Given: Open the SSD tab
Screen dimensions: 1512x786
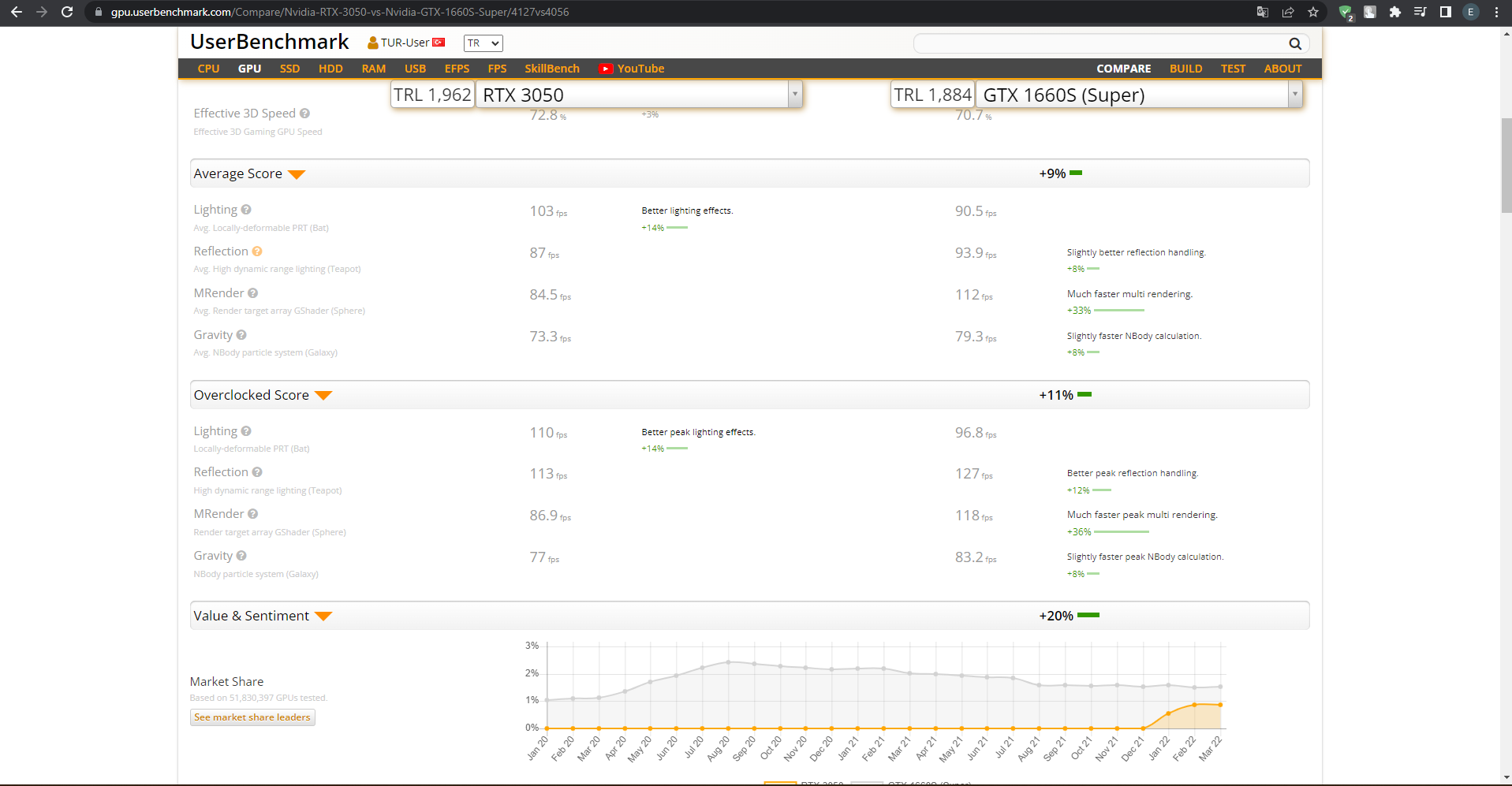Looking at the screenshot, I should 289,69.
